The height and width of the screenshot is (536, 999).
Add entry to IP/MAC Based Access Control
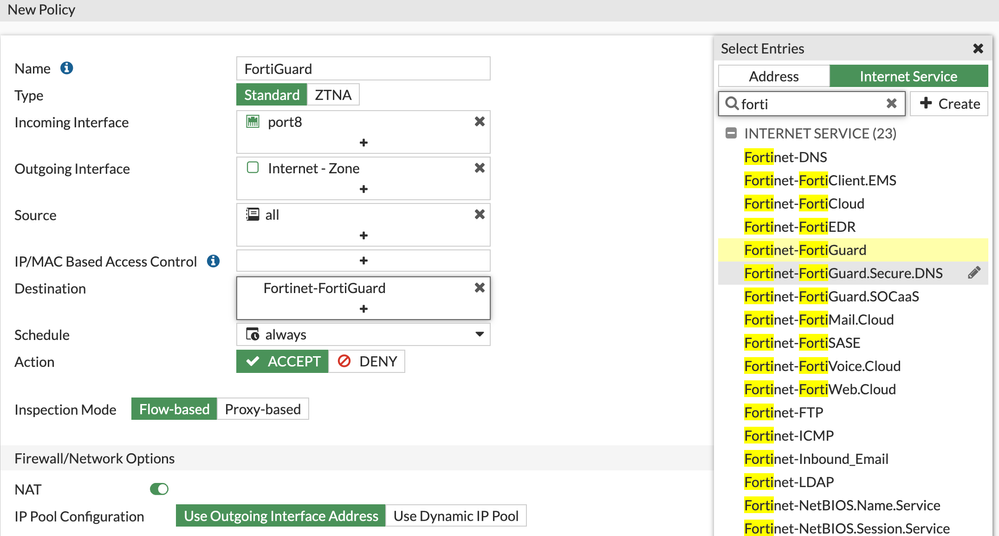(363, 261)
